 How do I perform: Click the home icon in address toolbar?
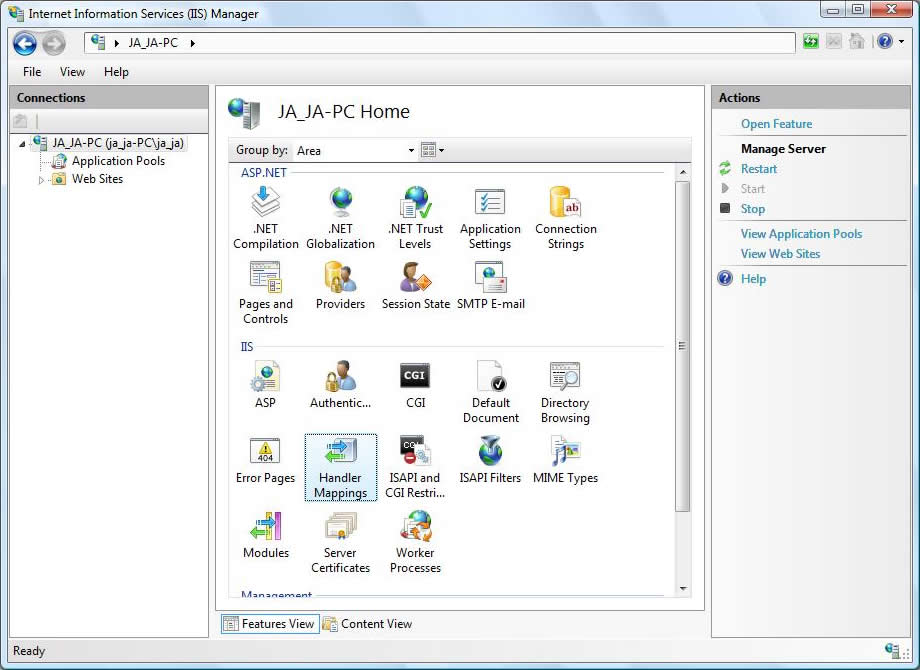(857, 41)
